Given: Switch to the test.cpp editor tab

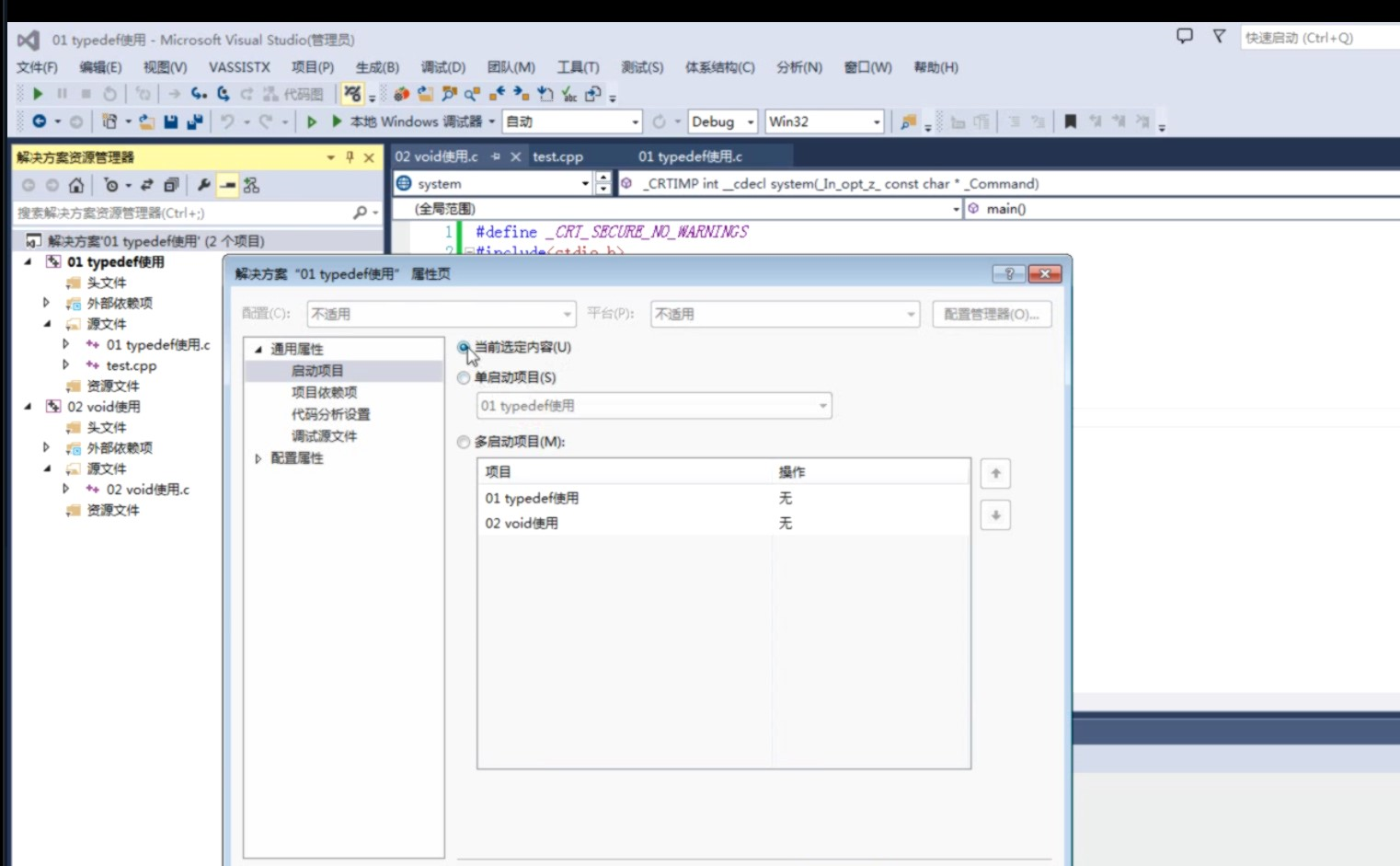Looking at the screenshot, I should coord(557,156).
